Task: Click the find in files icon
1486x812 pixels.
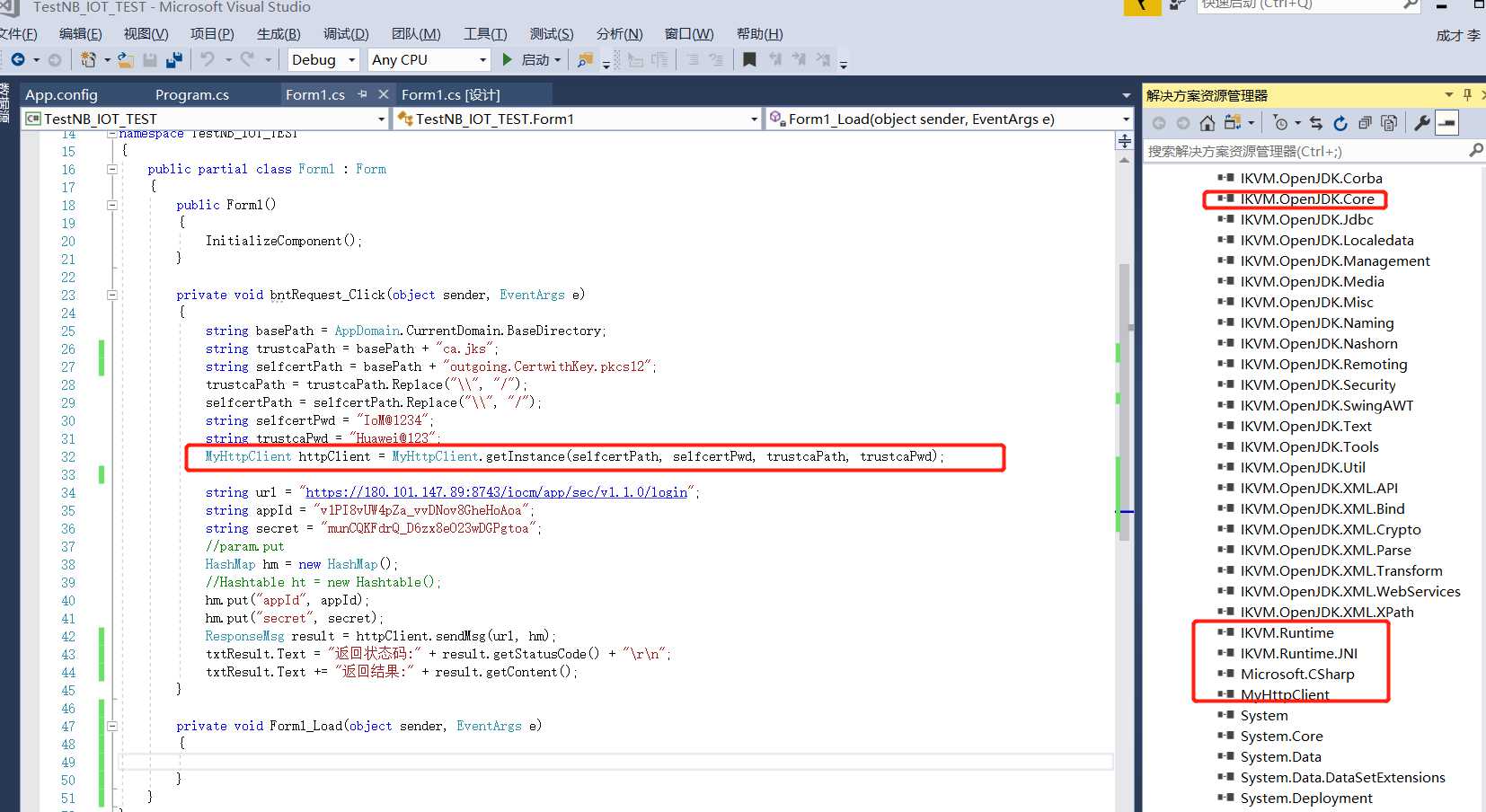Action: [585, 60]
